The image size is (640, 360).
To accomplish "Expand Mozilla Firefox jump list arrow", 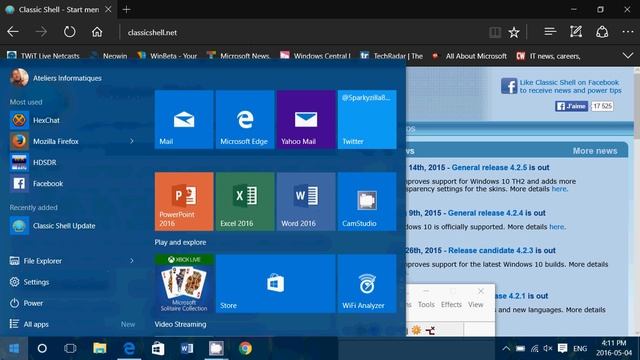I will (x=131, y=141).
